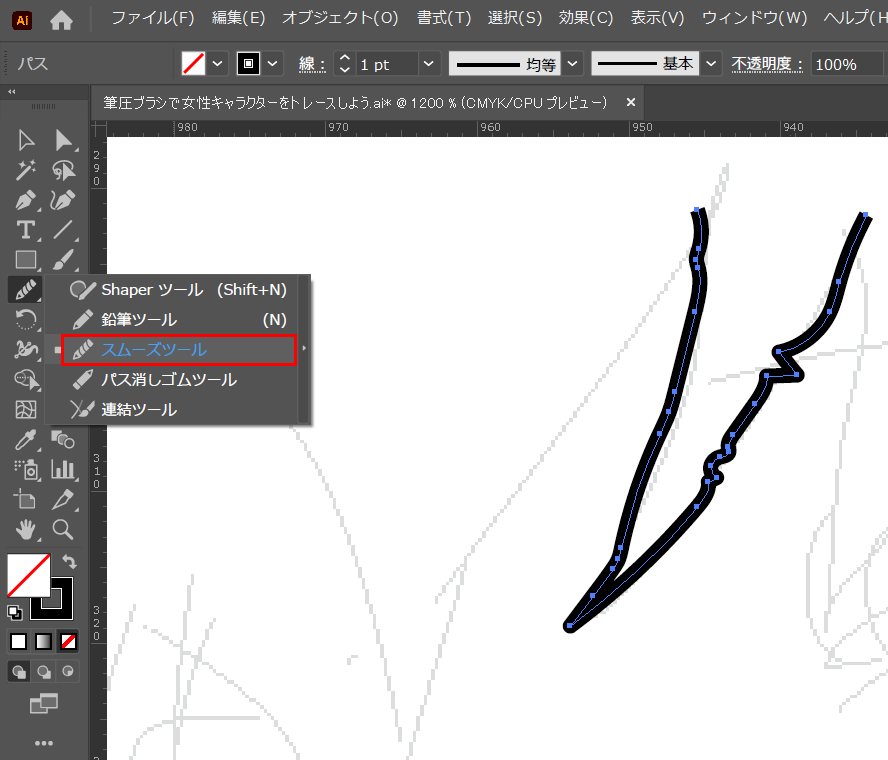Set paint to Gradient button
The image size is (888, 760).
coord(44,641)
